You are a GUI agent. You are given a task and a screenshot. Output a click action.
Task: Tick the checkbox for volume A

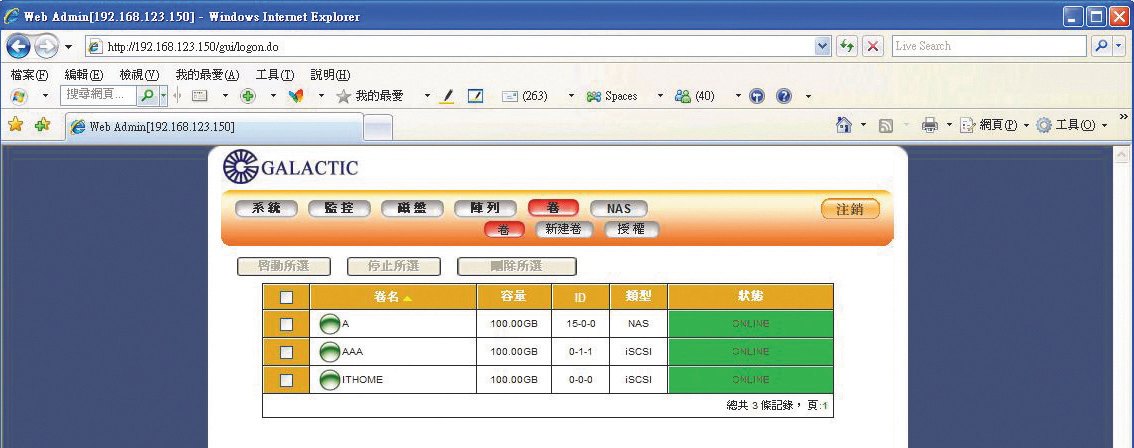pos(286,324)
